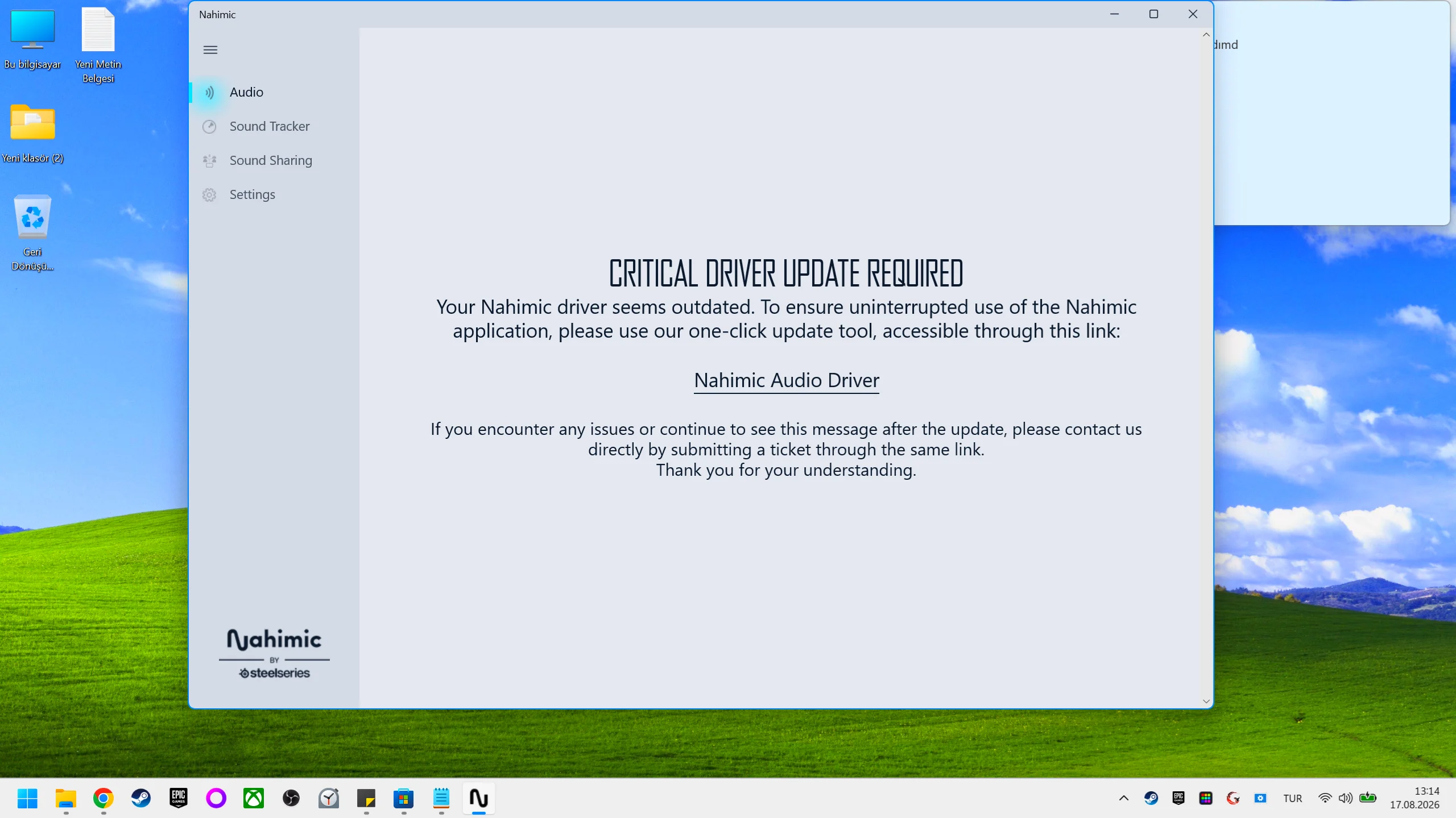This screenshot has width=1456, height=818.
Task: Open the Windows Start menu
Action: click(27, 798)
